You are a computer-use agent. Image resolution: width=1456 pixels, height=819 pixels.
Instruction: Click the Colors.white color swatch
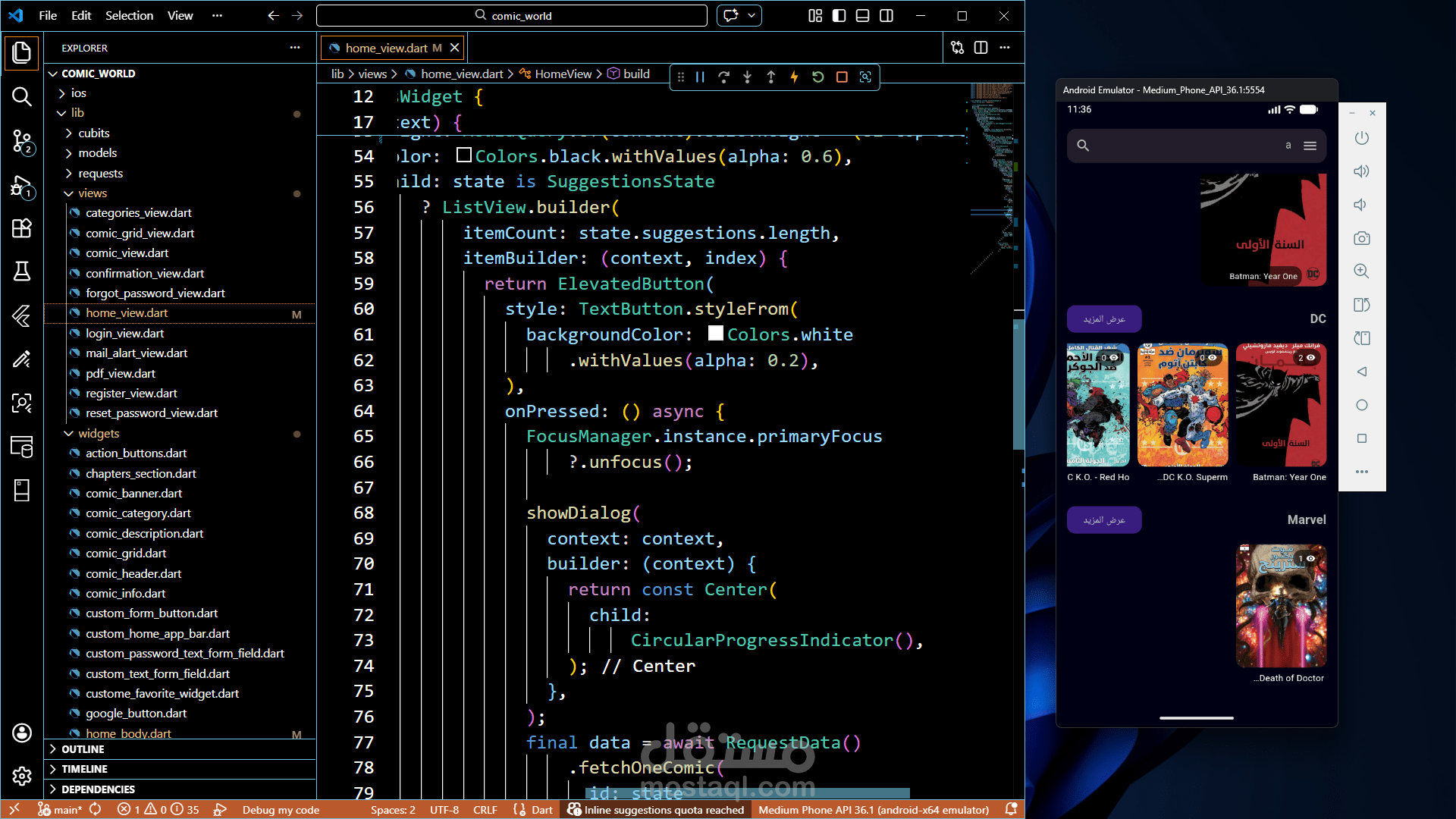click(x=715, y=334)
